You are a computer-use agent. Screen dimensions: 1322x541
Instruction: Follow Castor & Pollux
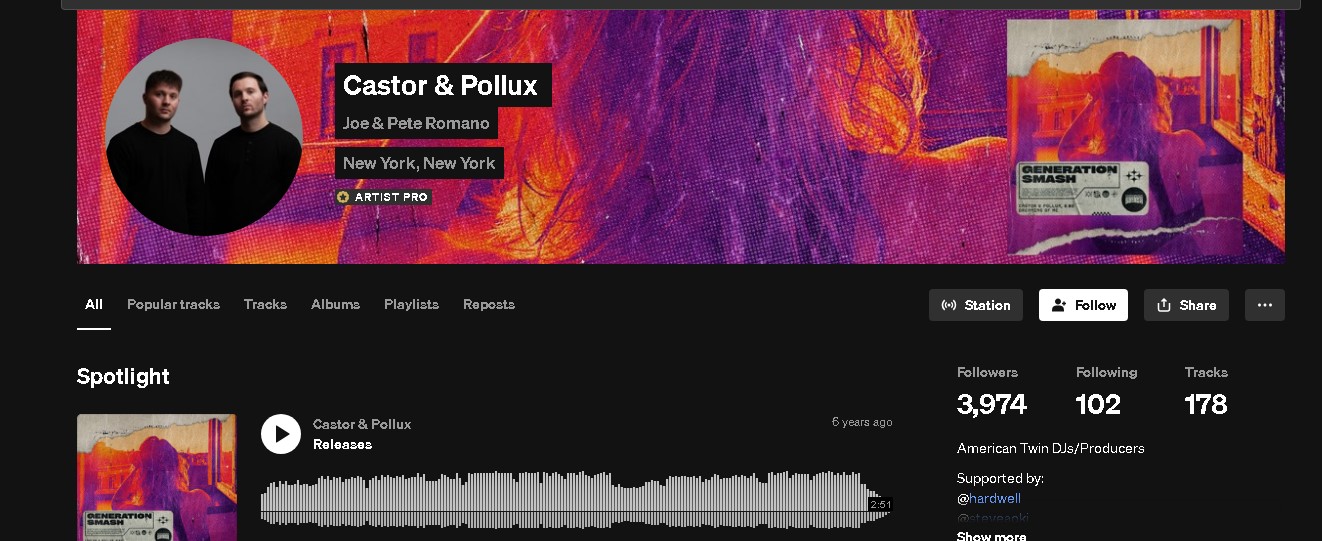tap(1083, 305)
